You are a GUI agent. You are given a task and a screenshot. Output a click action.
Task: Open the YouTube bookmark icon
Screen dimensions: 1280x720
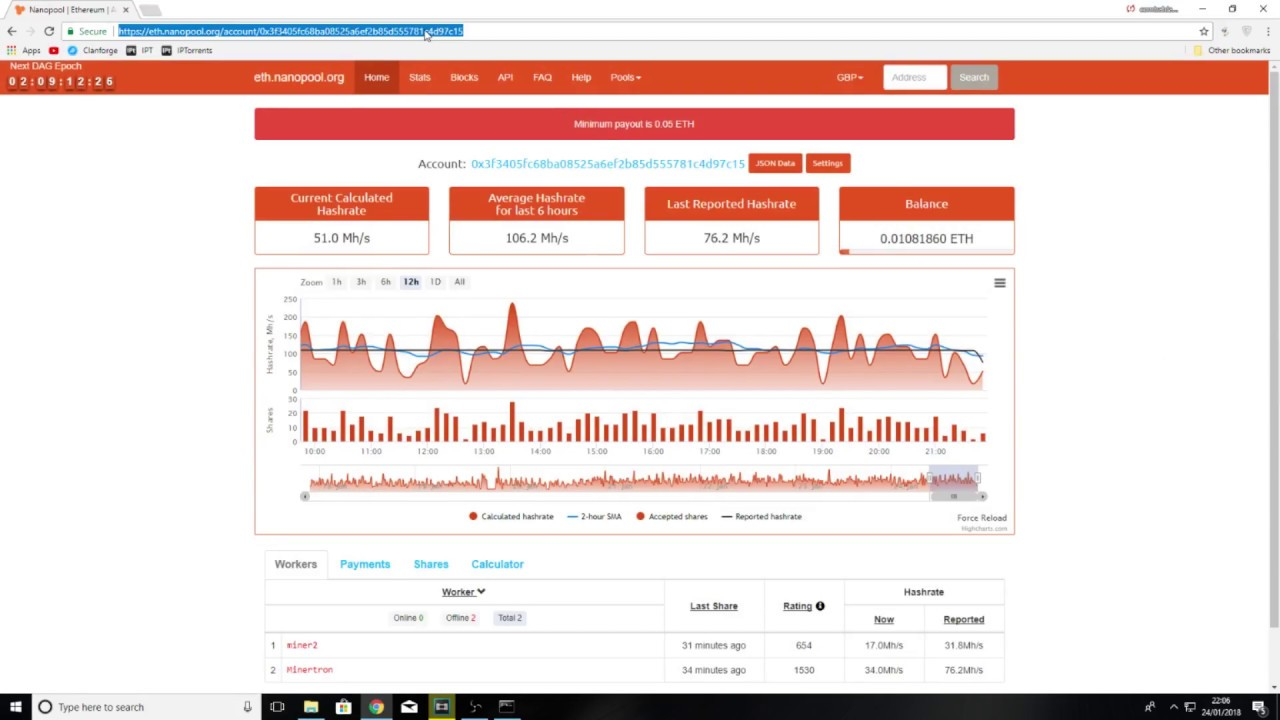tap(54, 50)
